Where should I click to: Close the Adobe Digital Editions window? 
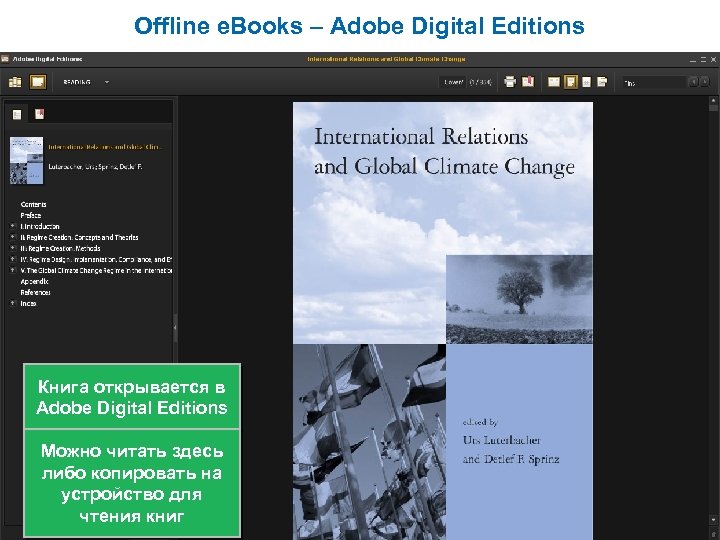(714, 60)
